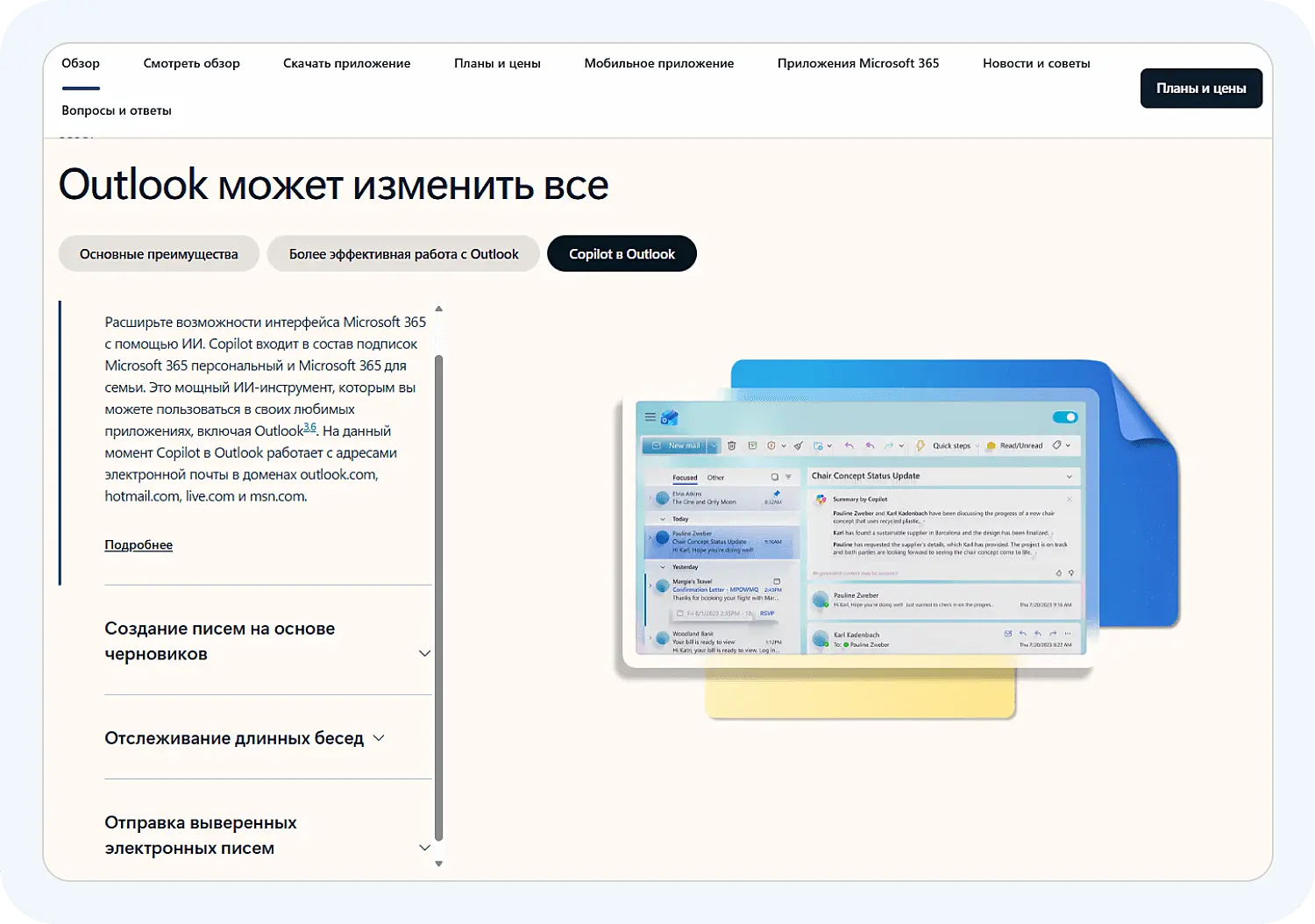Viewport: 1315px width, 924px height.
Task: Click the pin icon on Elva Atkins's email
Action: coord(777,493)
